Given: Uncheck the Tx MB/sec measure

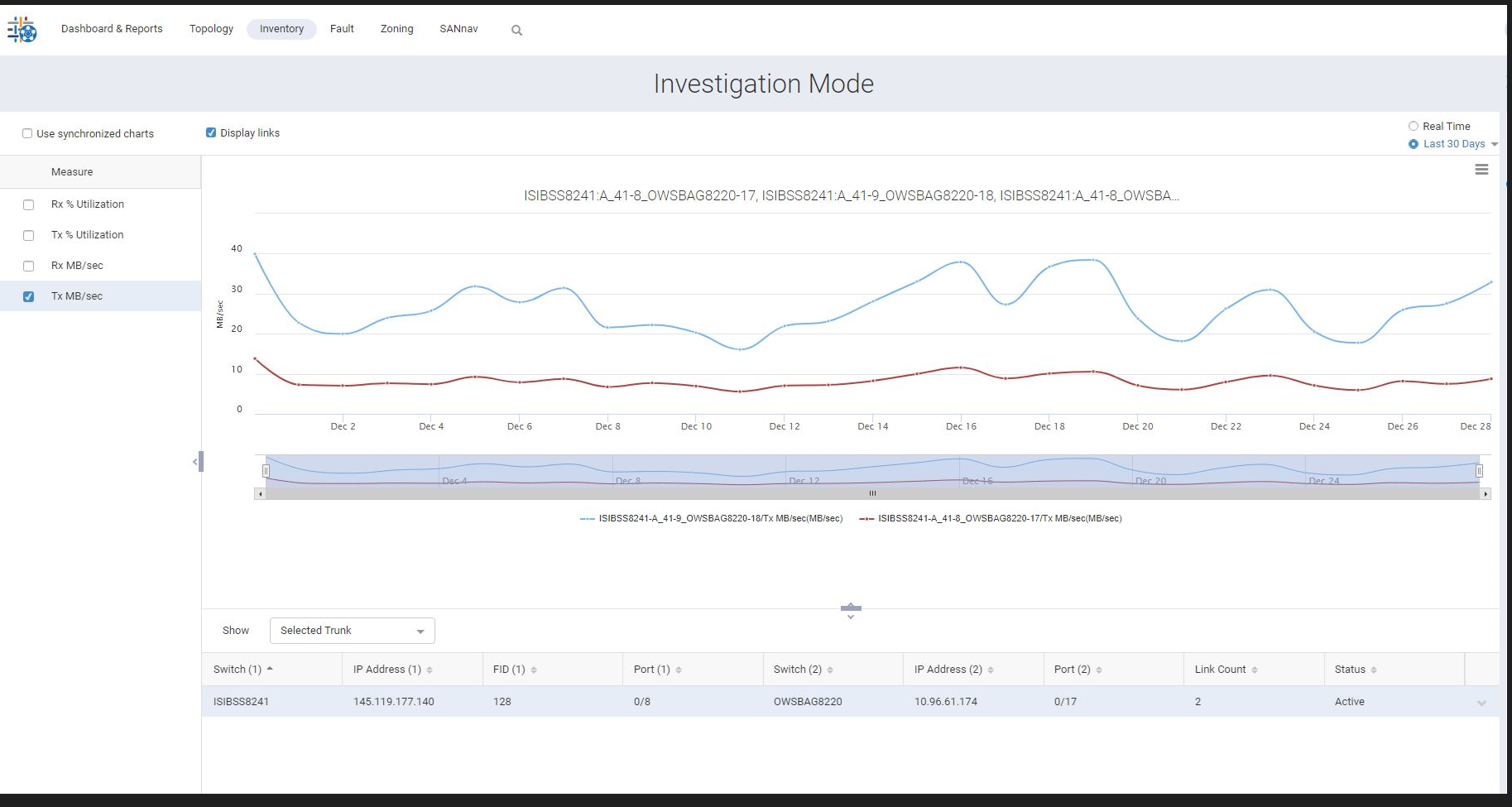Looking at the screenshot, I should [x=29, y=296].
